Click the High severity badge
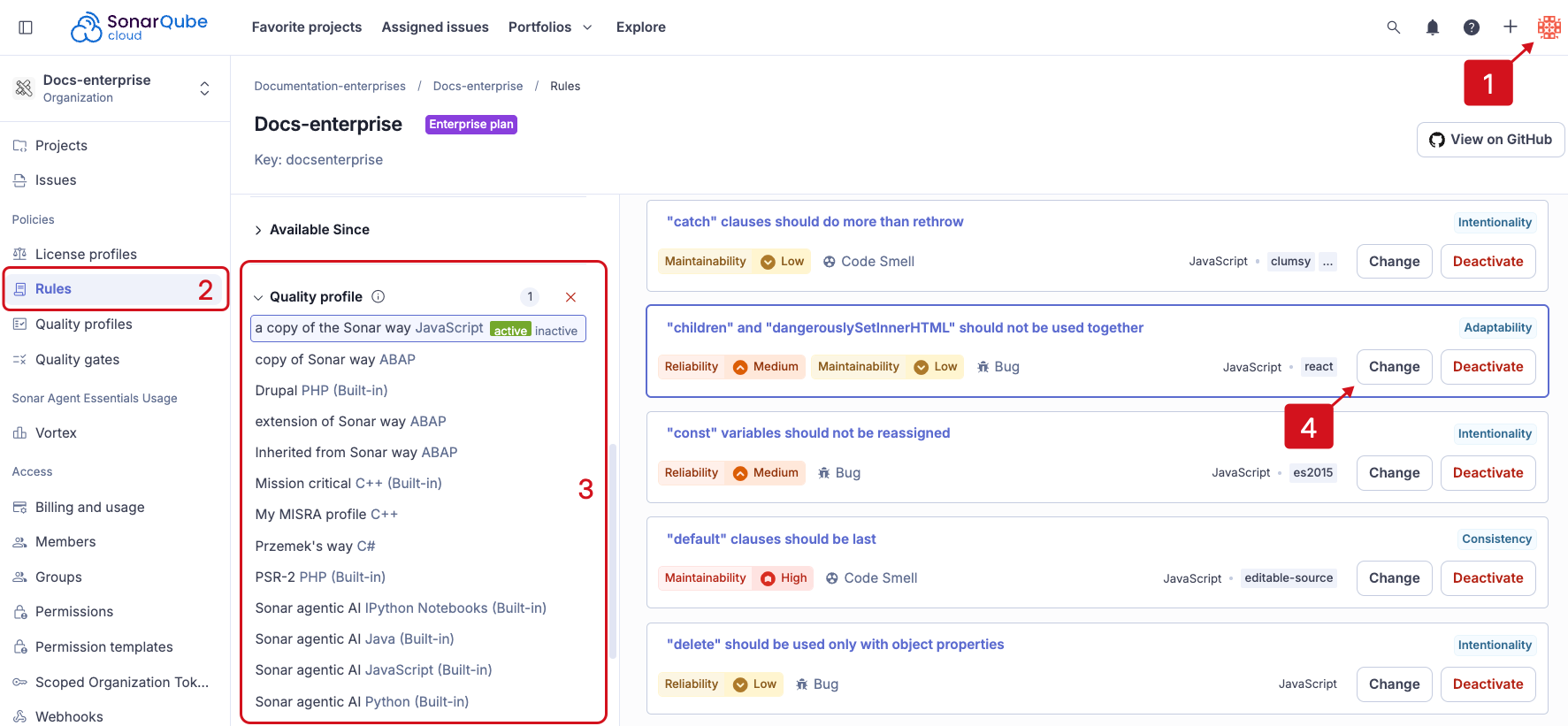The image size is (1568, 726). point(784,578)
